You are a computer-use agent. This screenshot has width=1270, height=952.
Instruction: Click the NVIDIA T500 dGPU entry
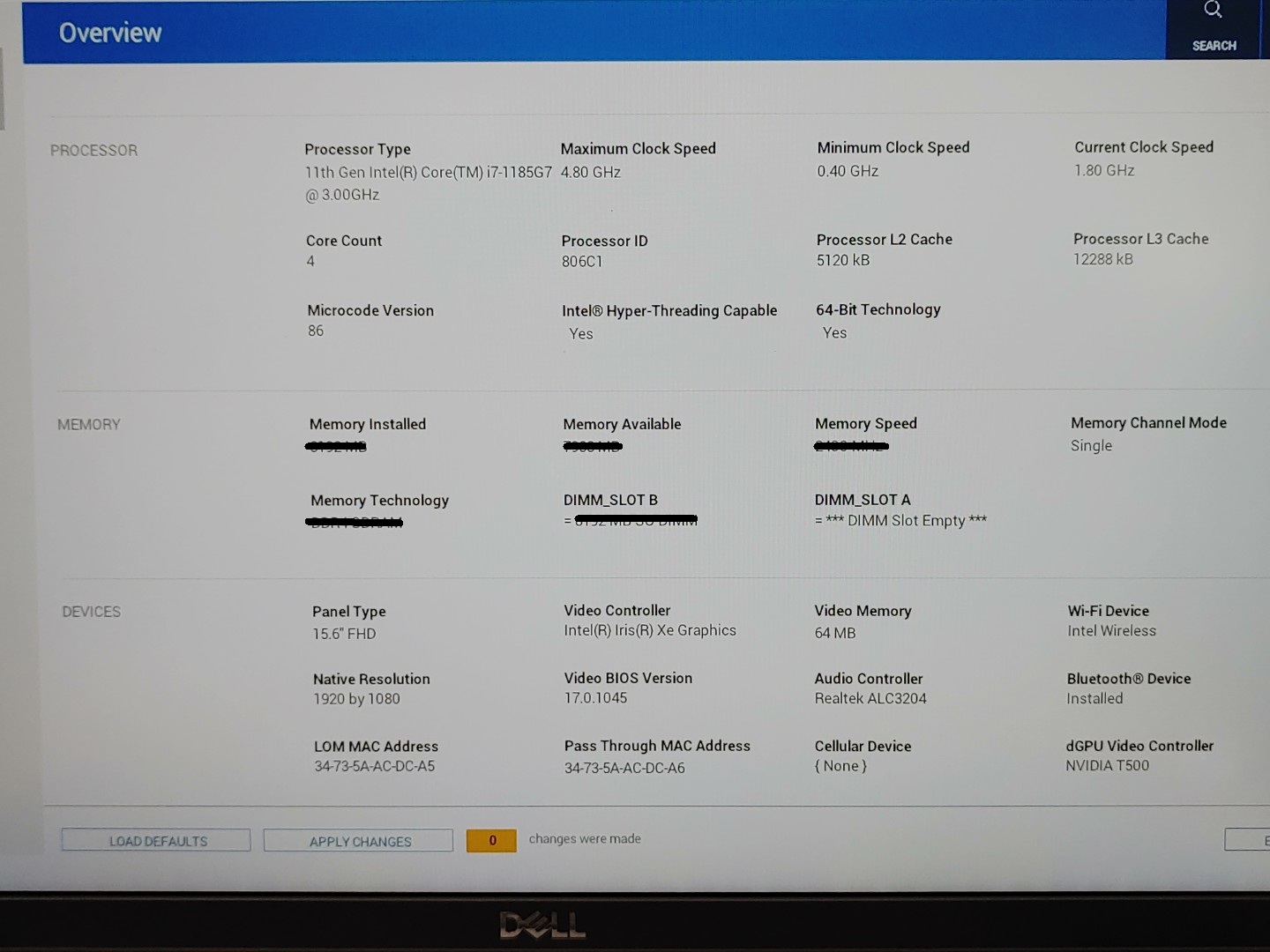tap(1107, 766)
